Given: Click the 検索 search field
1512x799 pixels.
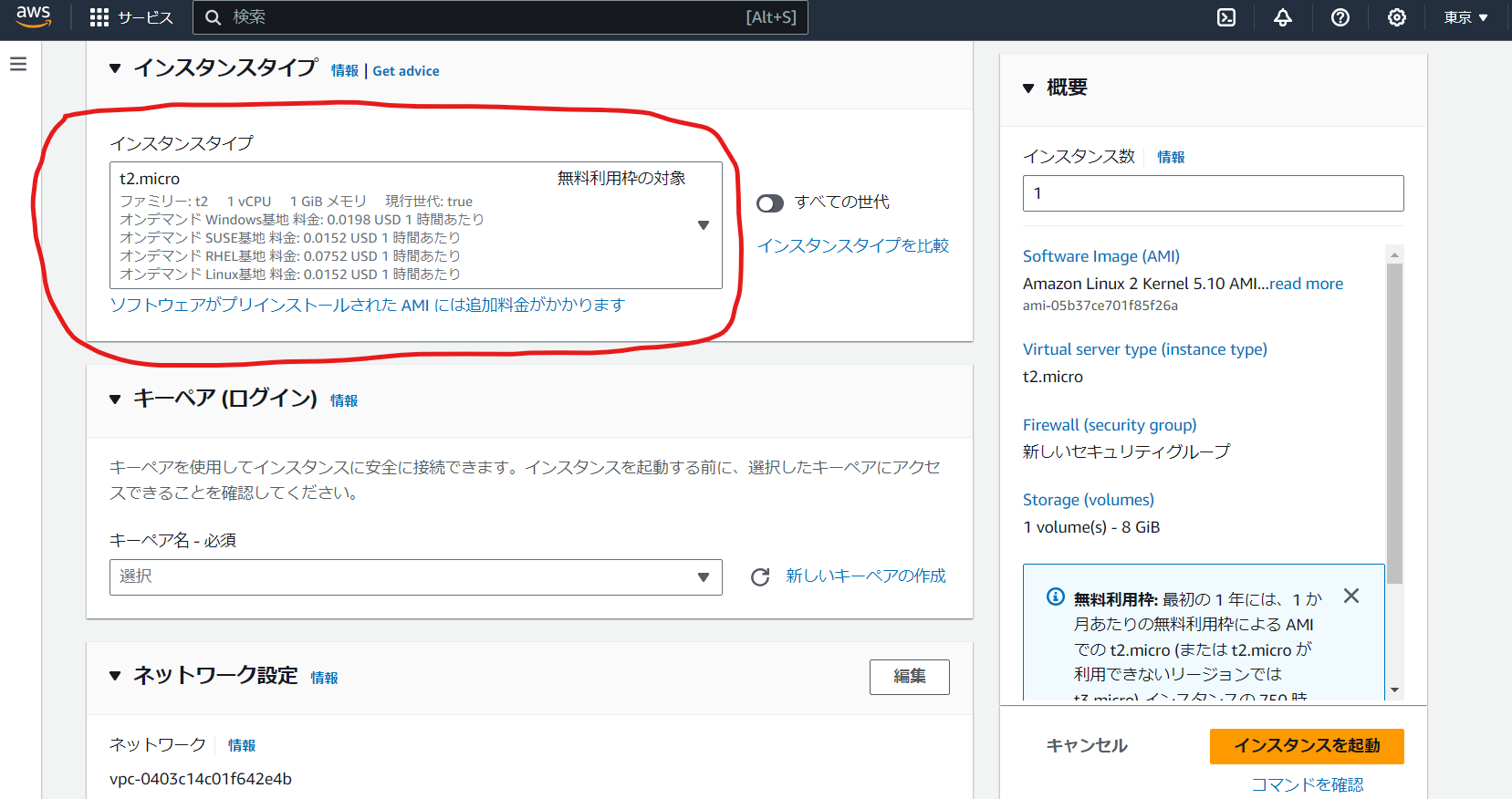Looking at the screenshot, I should [x=500, y=17].
